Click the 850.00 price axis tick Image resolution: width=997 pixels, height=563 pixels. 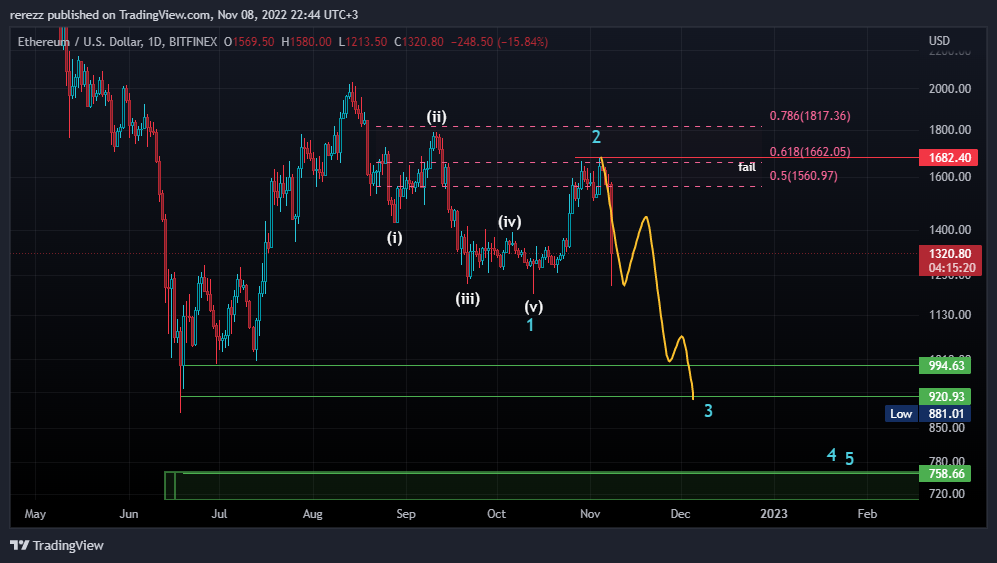coord(946,427)
